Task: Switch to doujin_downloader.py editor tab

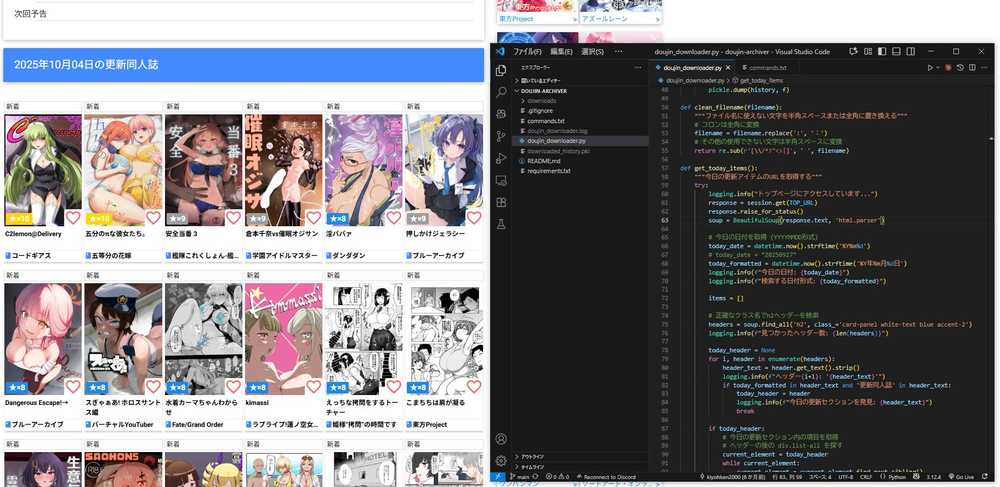Action: click(x=692, y=68)
